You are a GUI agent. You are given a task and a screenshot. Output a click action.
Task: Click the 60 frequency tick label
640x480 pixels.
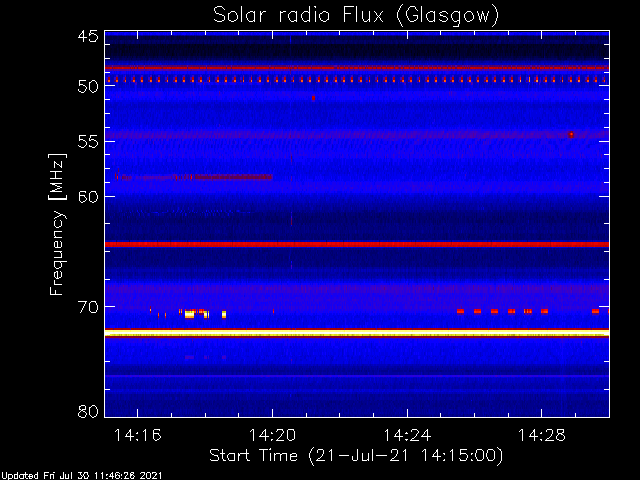click(x=88, y=197)
